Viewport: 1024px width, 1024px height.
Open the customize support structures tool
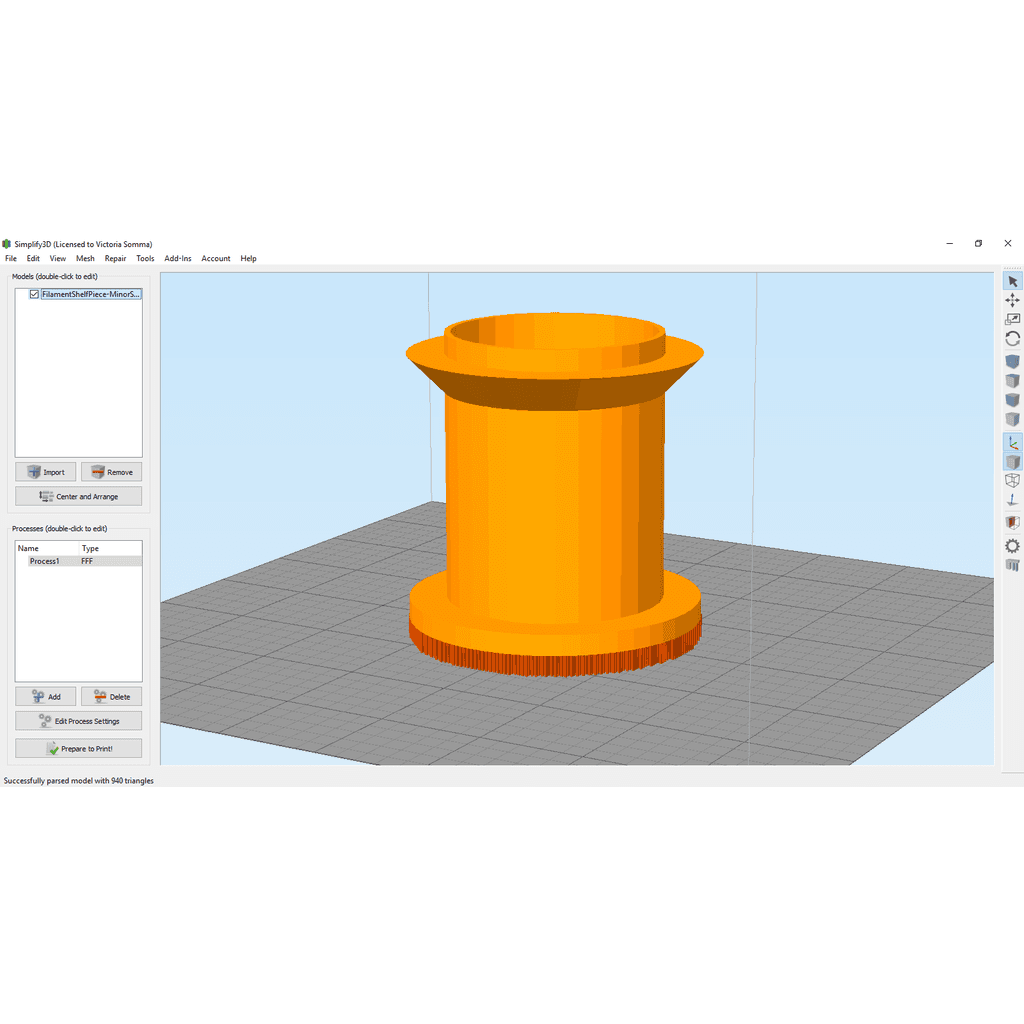(1012, 565)
